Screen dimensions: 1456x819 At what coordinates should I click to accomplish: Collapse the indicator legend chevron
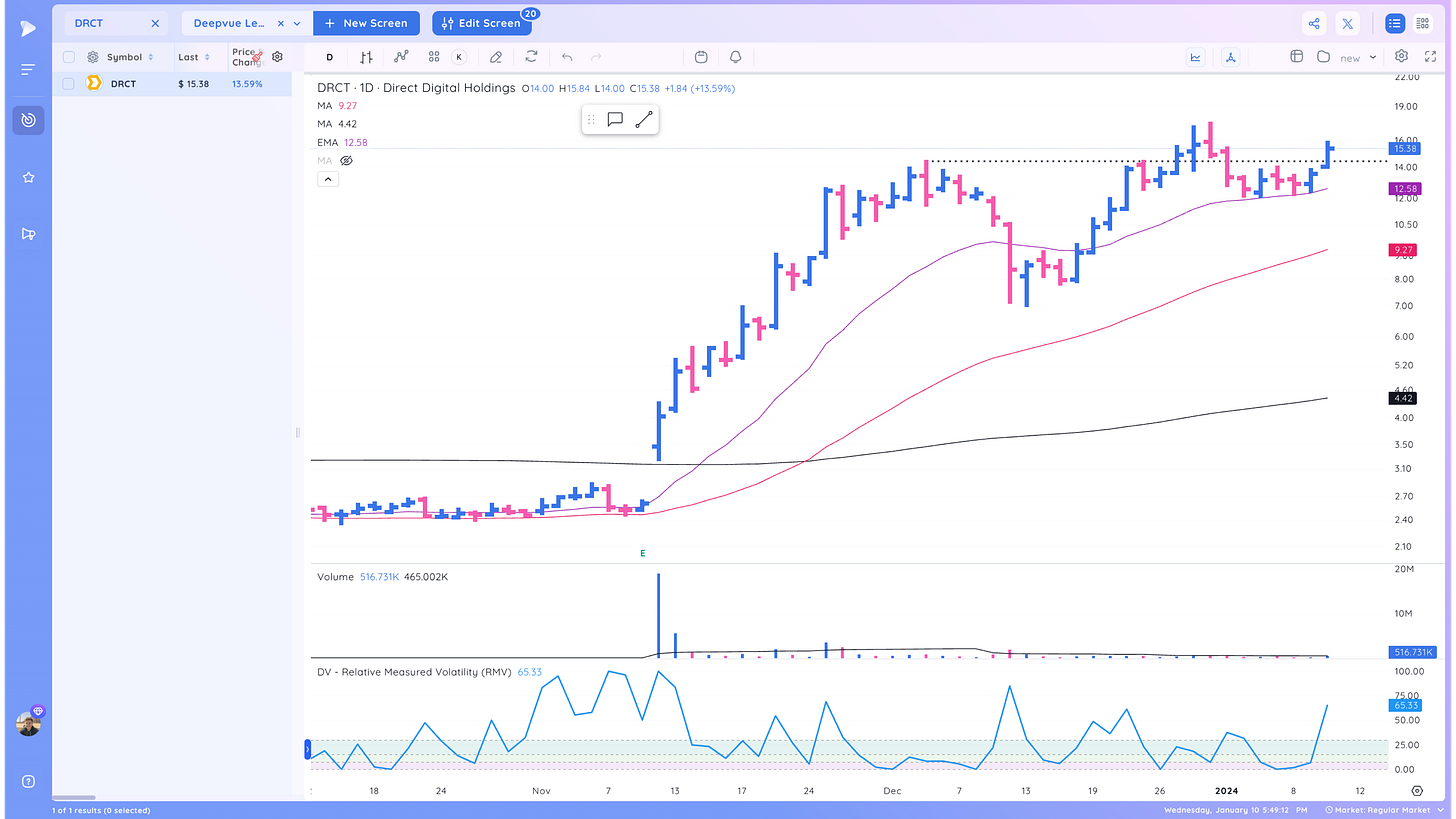point(328,179)
